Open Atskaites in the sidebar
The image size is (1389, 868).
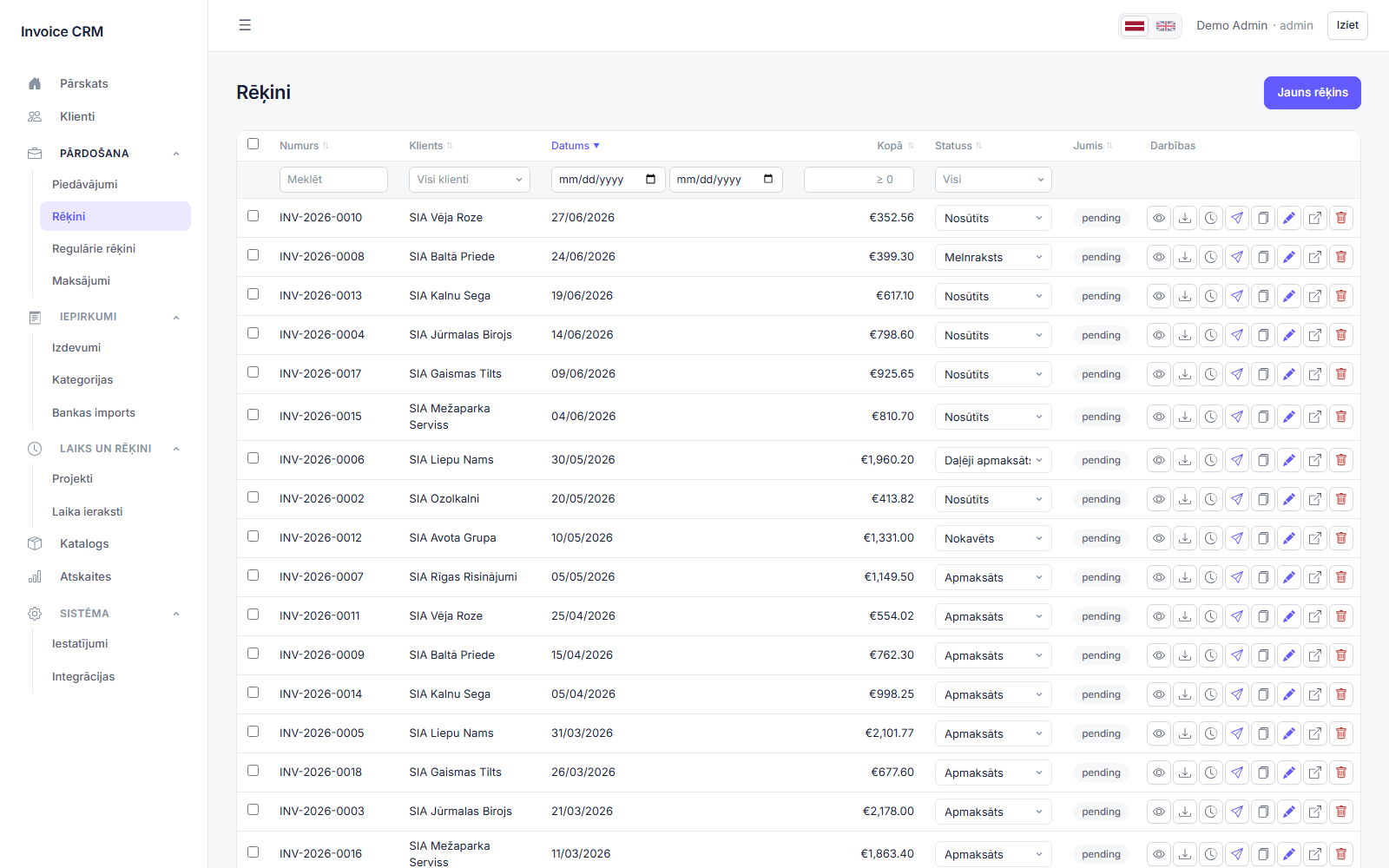pyautogui.click(x=104, y=577)
